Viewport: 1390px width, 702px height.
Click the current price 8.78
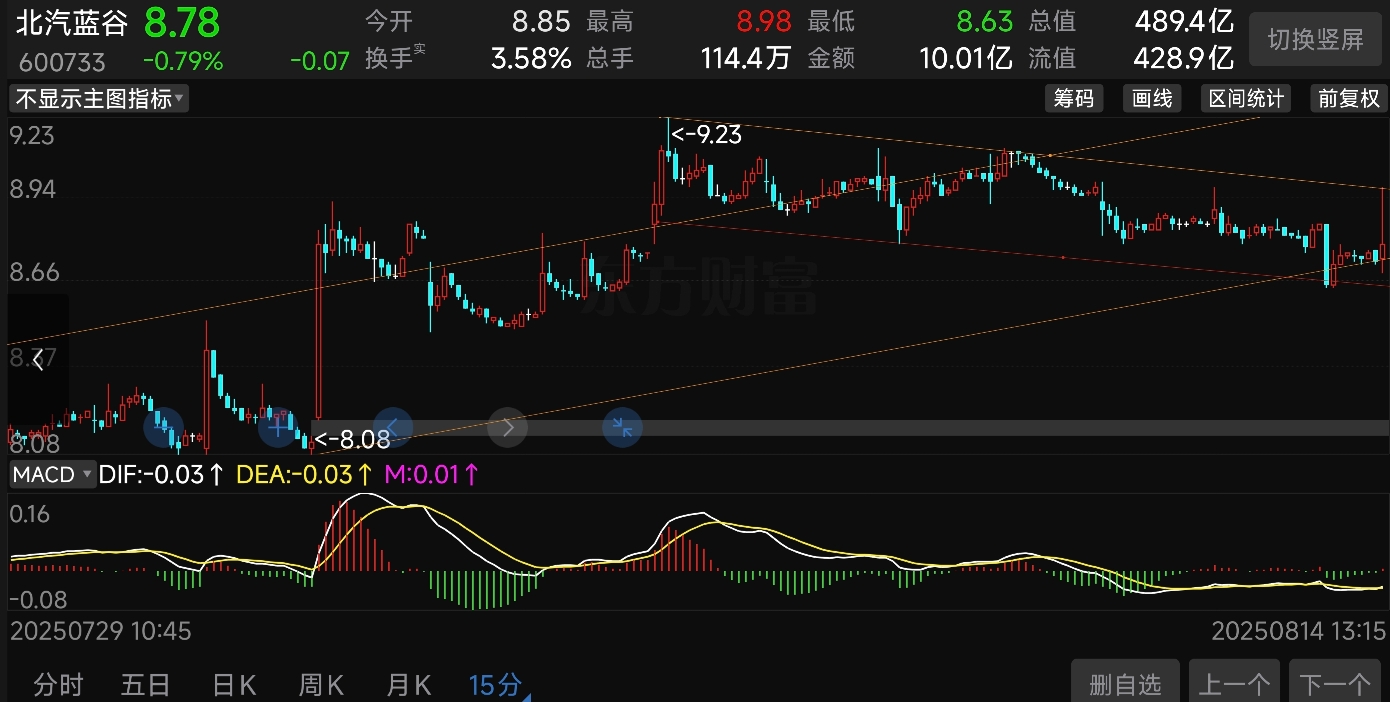point(182,21)
